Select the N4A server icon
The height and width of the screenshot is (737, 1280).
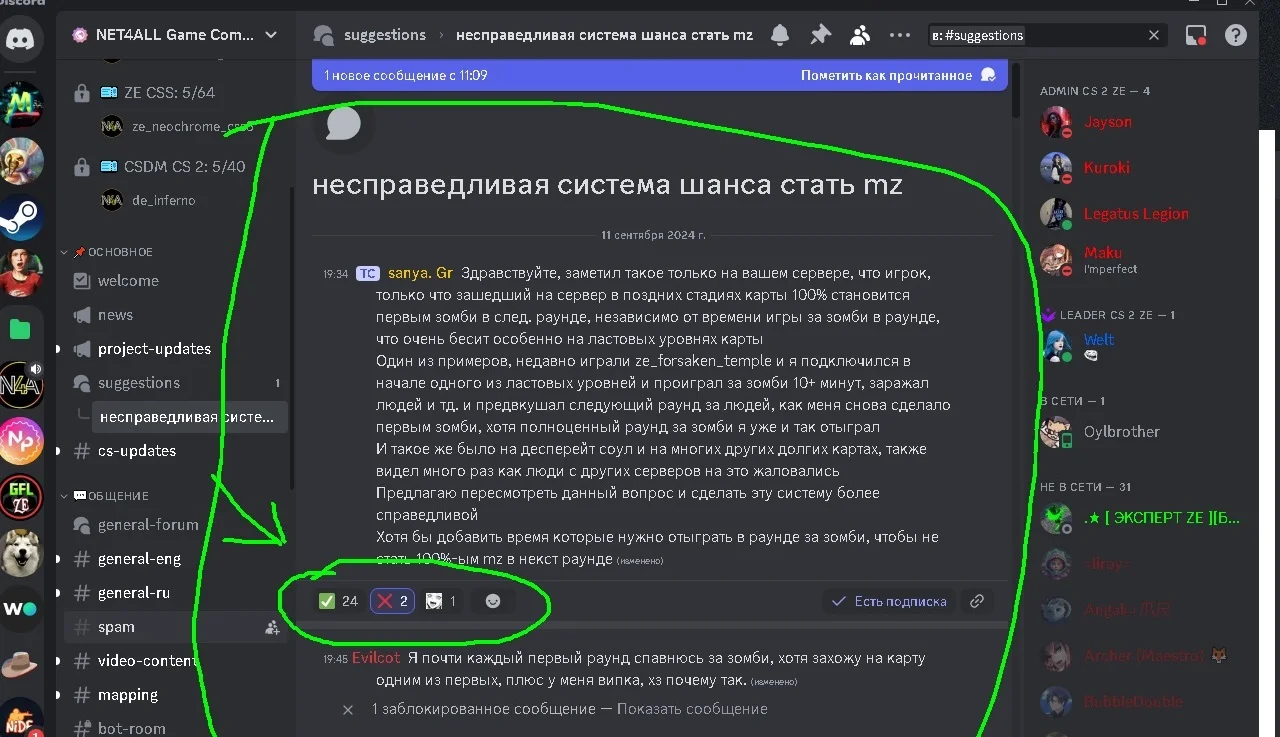(x=21, y=385)
